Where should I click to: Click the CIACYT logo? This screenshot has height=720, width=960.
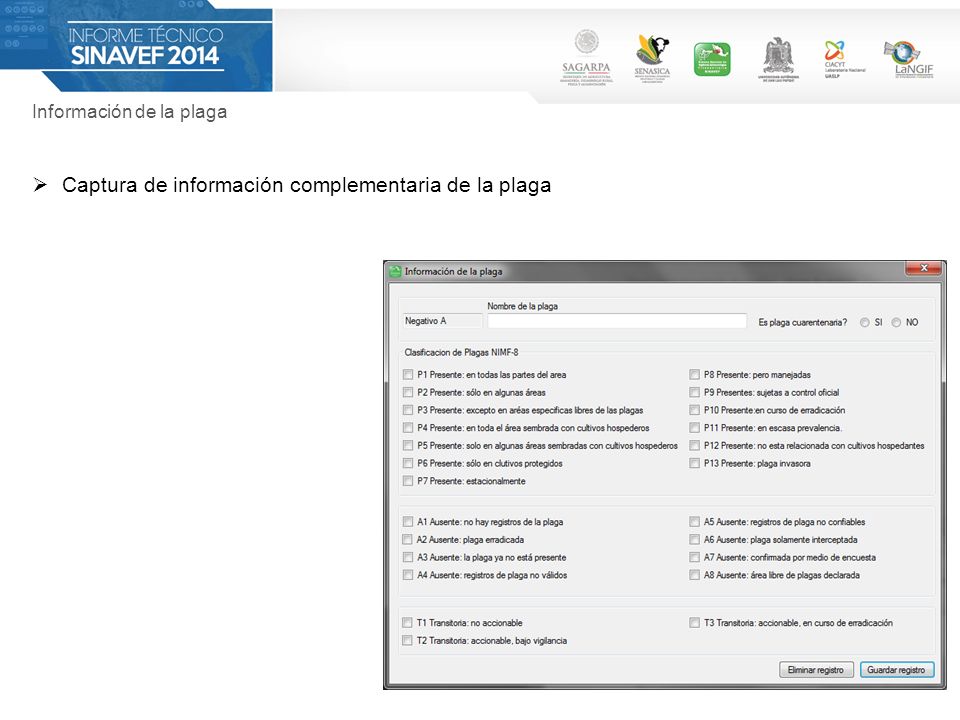pos(844,59)
